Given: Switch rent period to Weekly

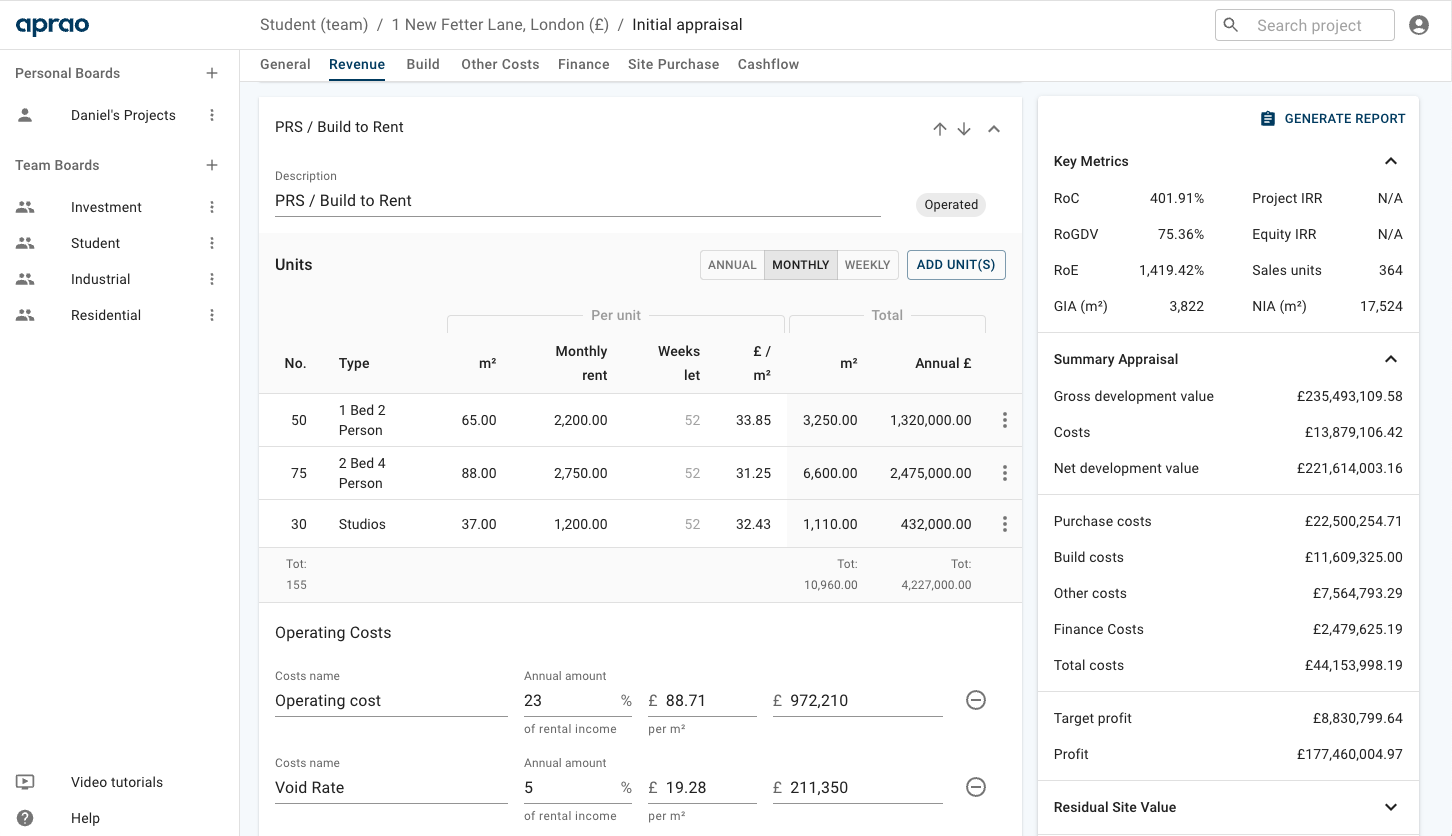Looking at the screenshot, I should 867,265.
